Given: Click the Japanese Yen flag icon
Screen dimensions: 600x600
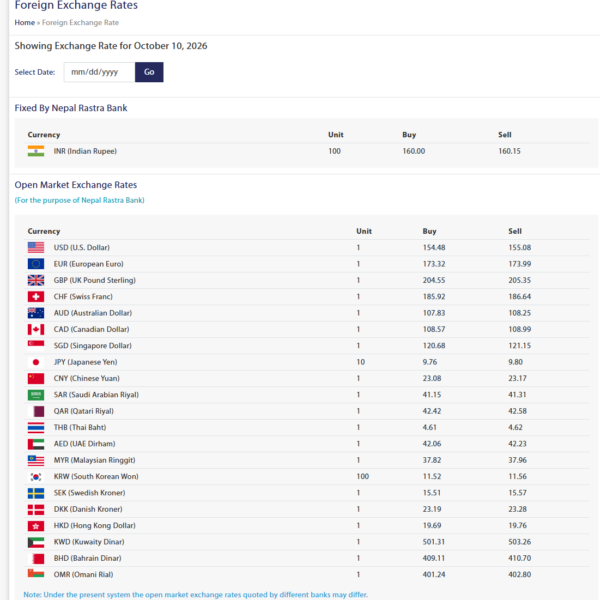Looking at the screenshot, I should pos(36,362).
